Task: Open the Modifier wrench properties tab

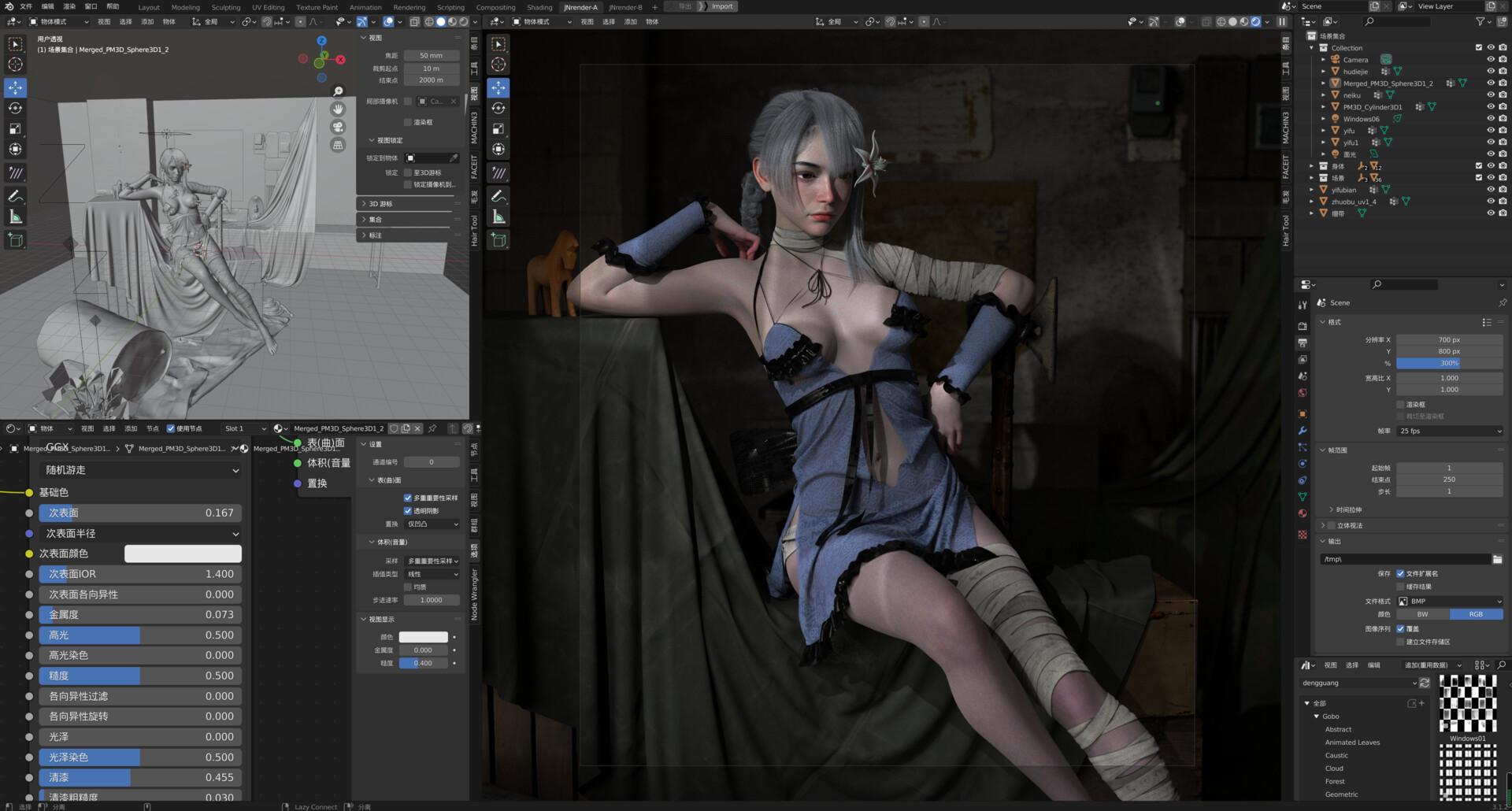Action: (1303, 431)
